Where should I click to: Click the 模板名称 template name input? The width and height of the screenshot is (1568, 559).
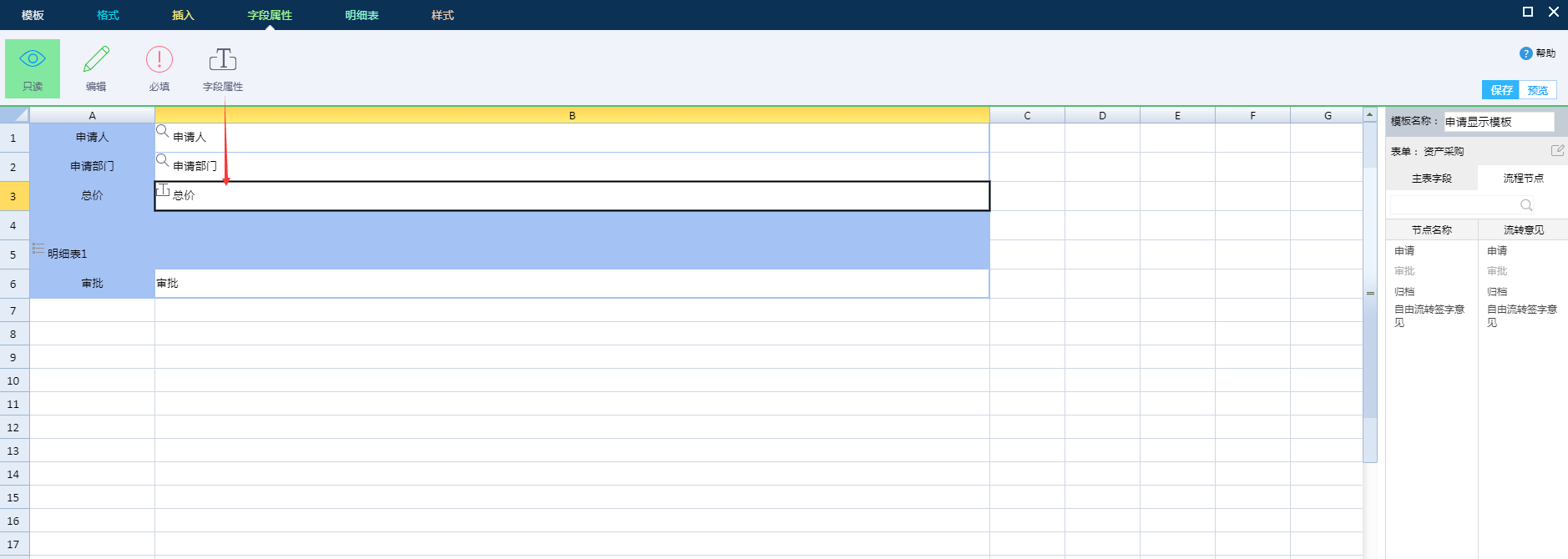click(x=1499, y=122)
